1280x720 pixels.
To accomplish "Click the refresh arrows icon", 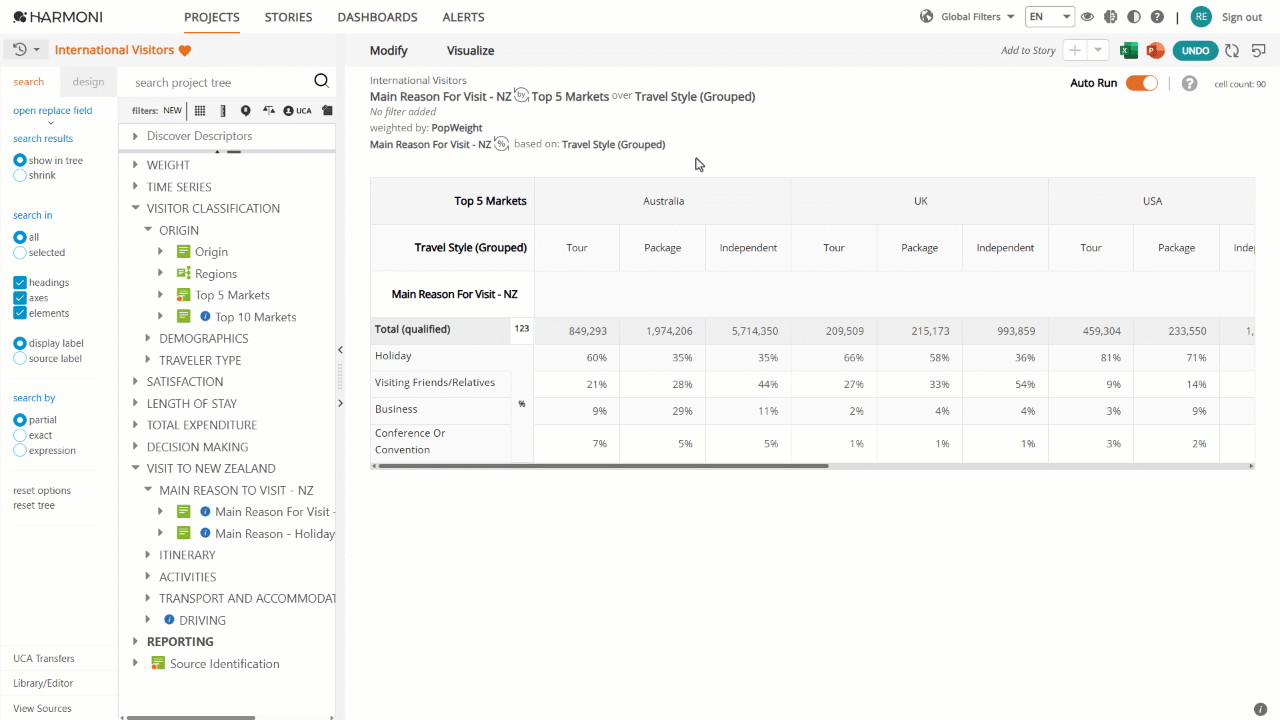I will tap(1232, 51).
